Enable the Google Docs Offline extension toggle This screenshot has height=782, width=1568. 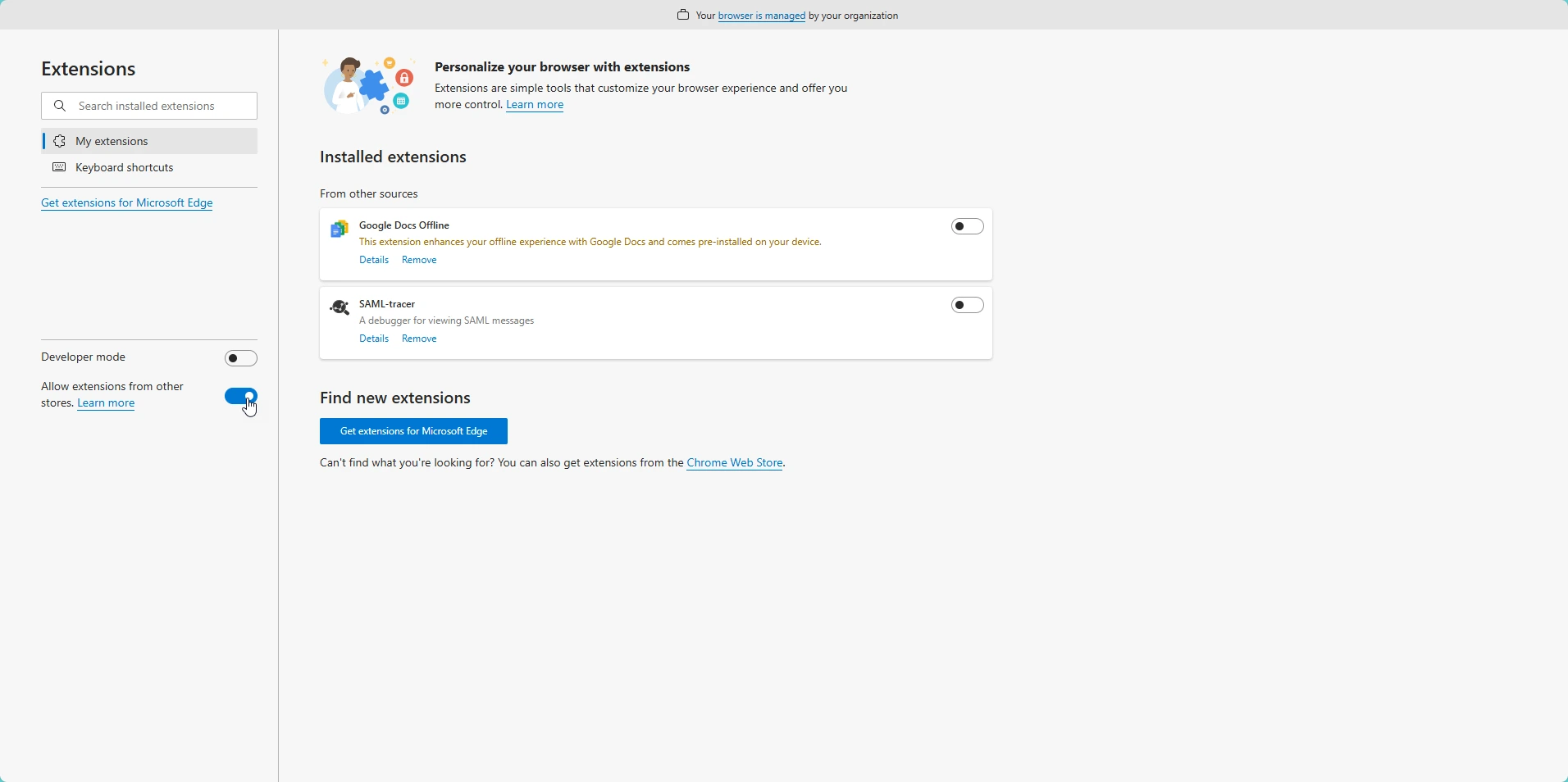(x=968, y=226)
